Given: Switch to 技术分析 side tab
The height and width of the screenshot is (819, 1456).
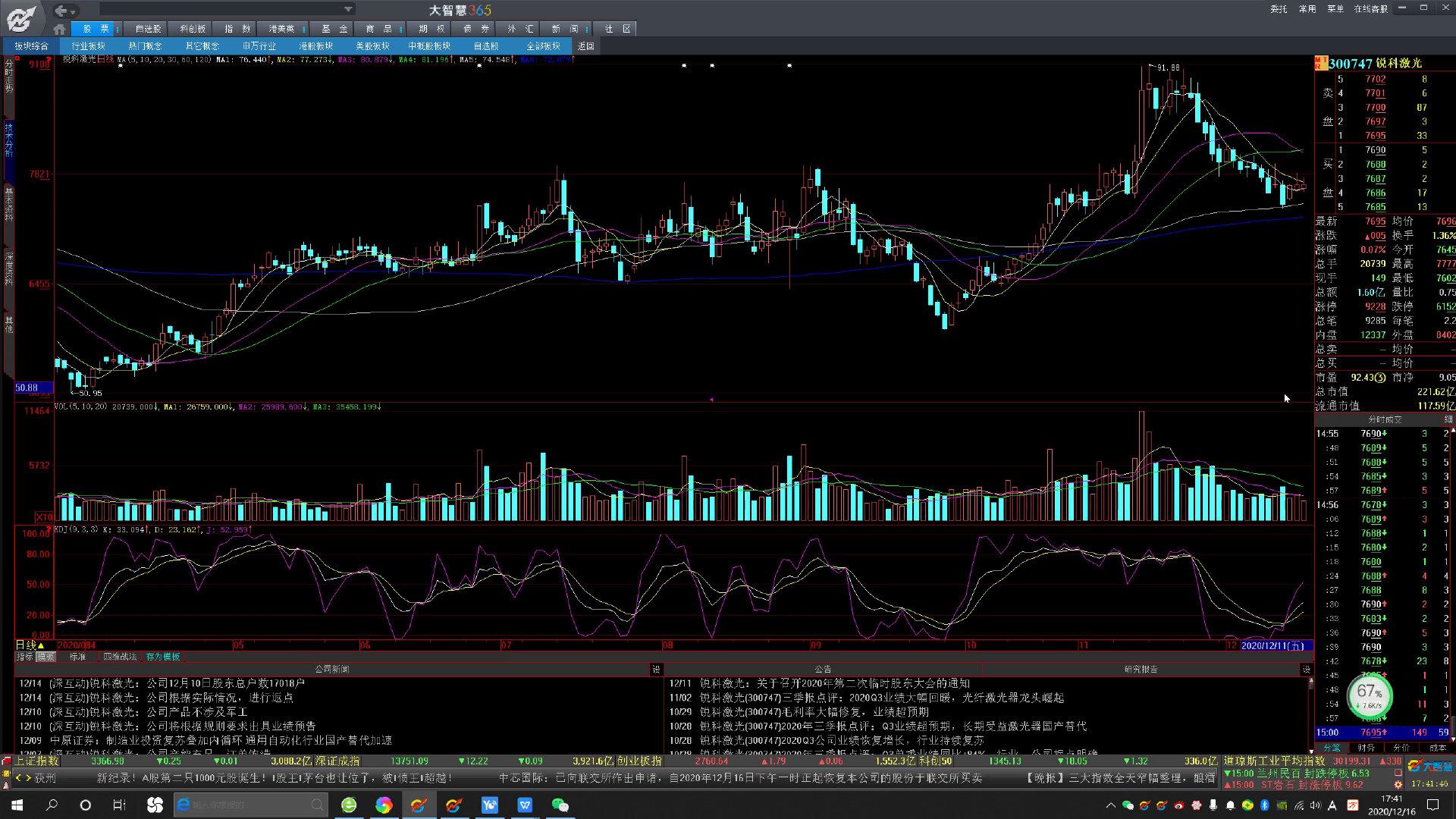Looking at the screenshot, I should point(9,140).
